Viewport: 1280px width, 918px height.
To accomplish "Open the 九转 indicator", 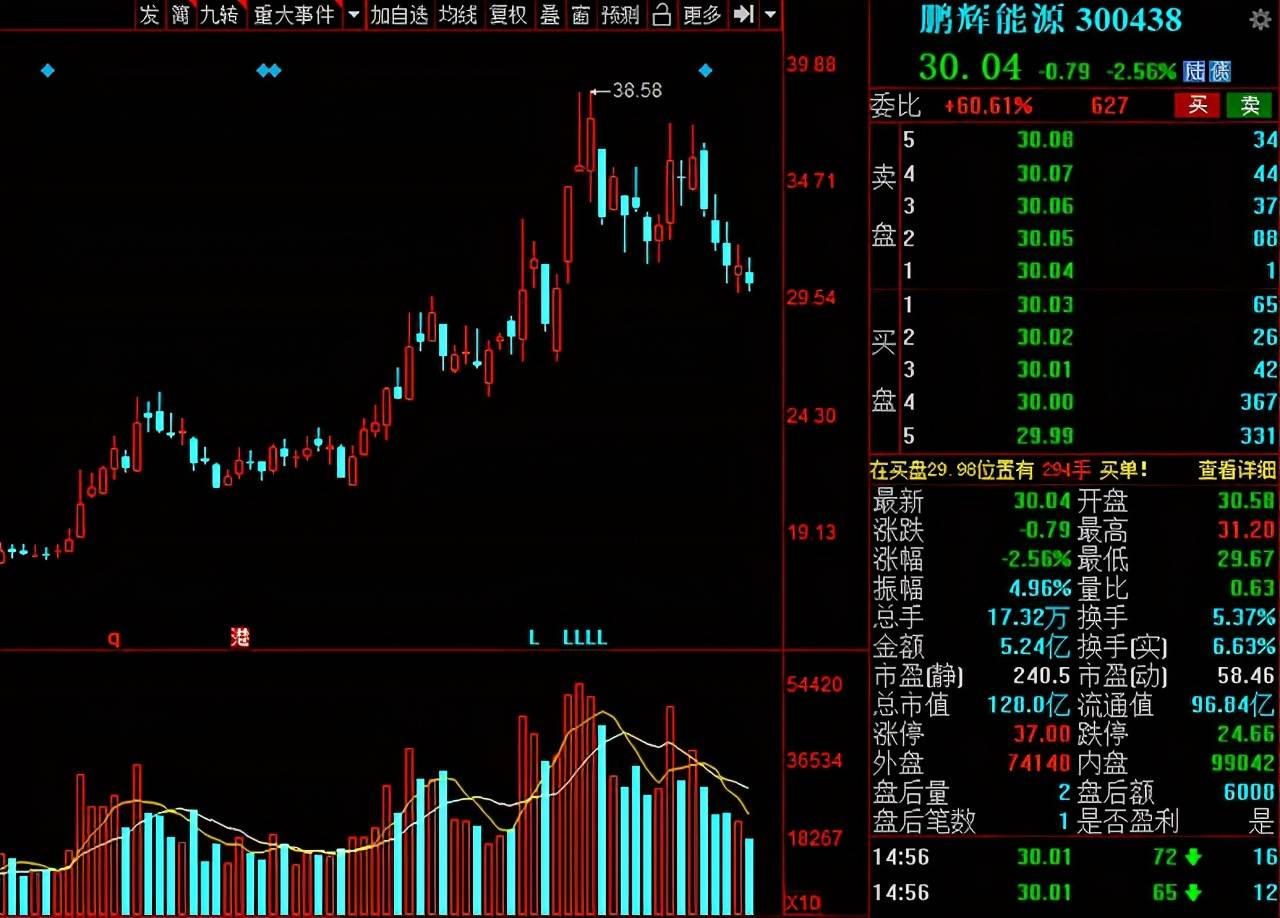I will pos(218,14).
